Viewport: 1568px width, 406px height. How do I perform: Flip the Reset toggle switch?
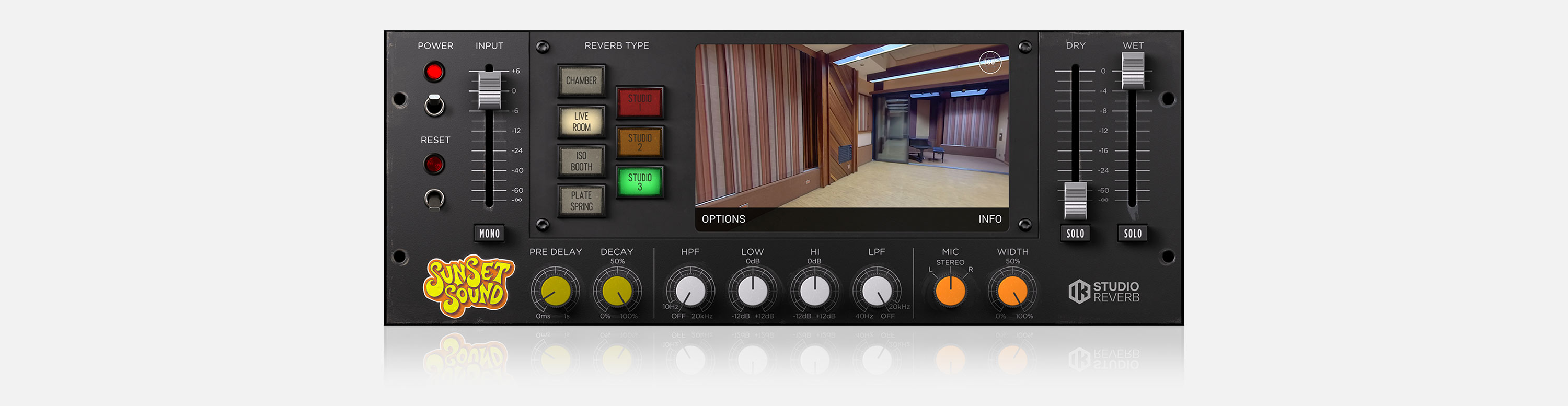coord(434,199)
